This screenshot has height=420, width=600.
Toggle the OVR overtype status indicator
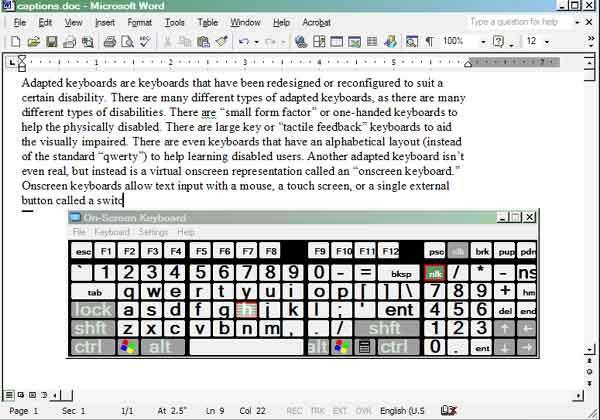pos(363,411)
